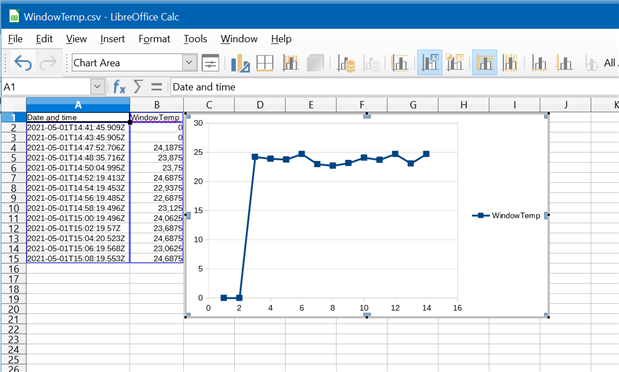Image resolution: width=619 pixels, height=372 pixels.
Task: Click cell 'Date and time' in A1
Action: [x=78, y=117]
